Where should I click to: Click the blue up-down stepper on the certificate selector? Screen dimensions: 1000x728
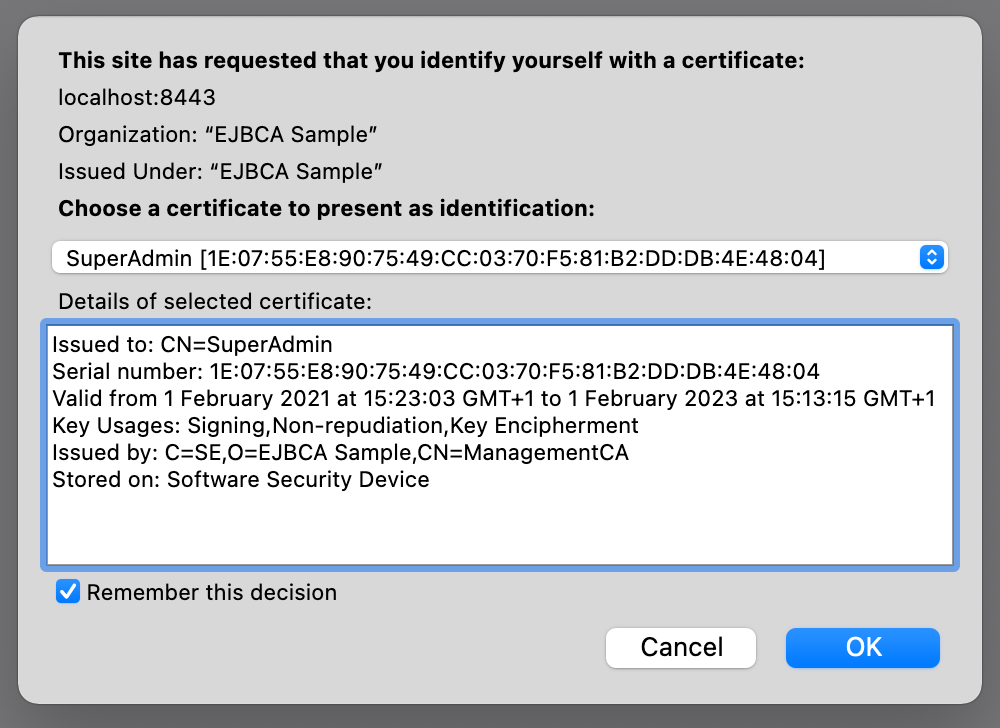pyautogui.click(x=930, y=257)
